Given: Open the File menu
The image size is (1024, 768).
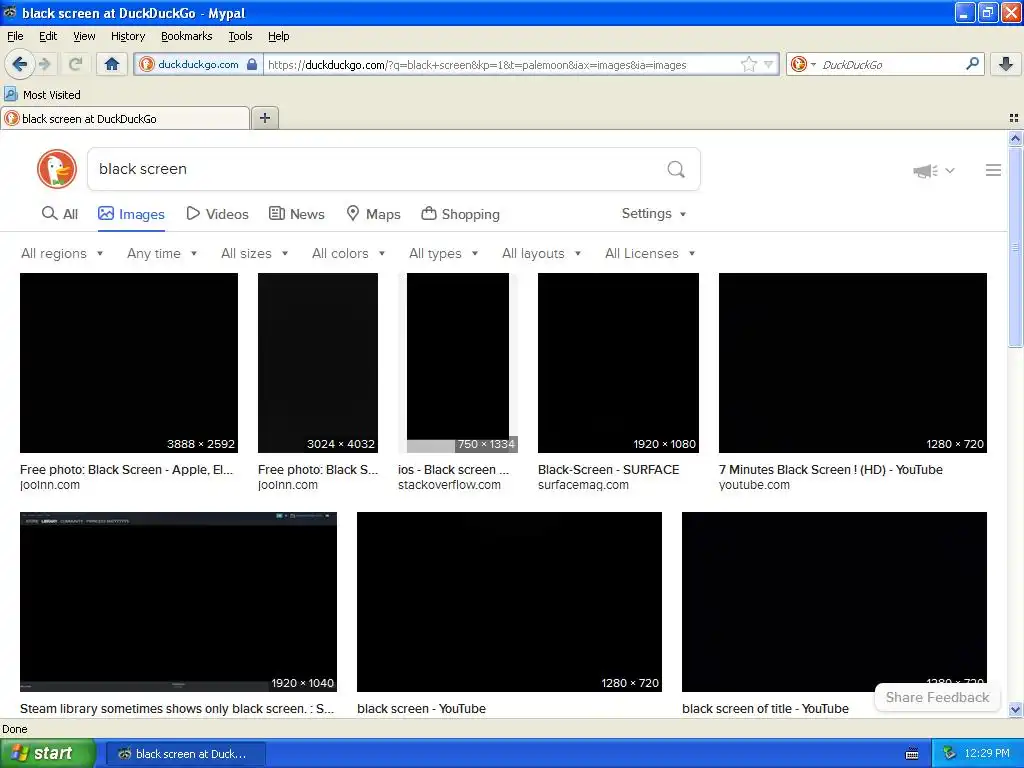Looking at the screenshot, I should pos(15,36).
